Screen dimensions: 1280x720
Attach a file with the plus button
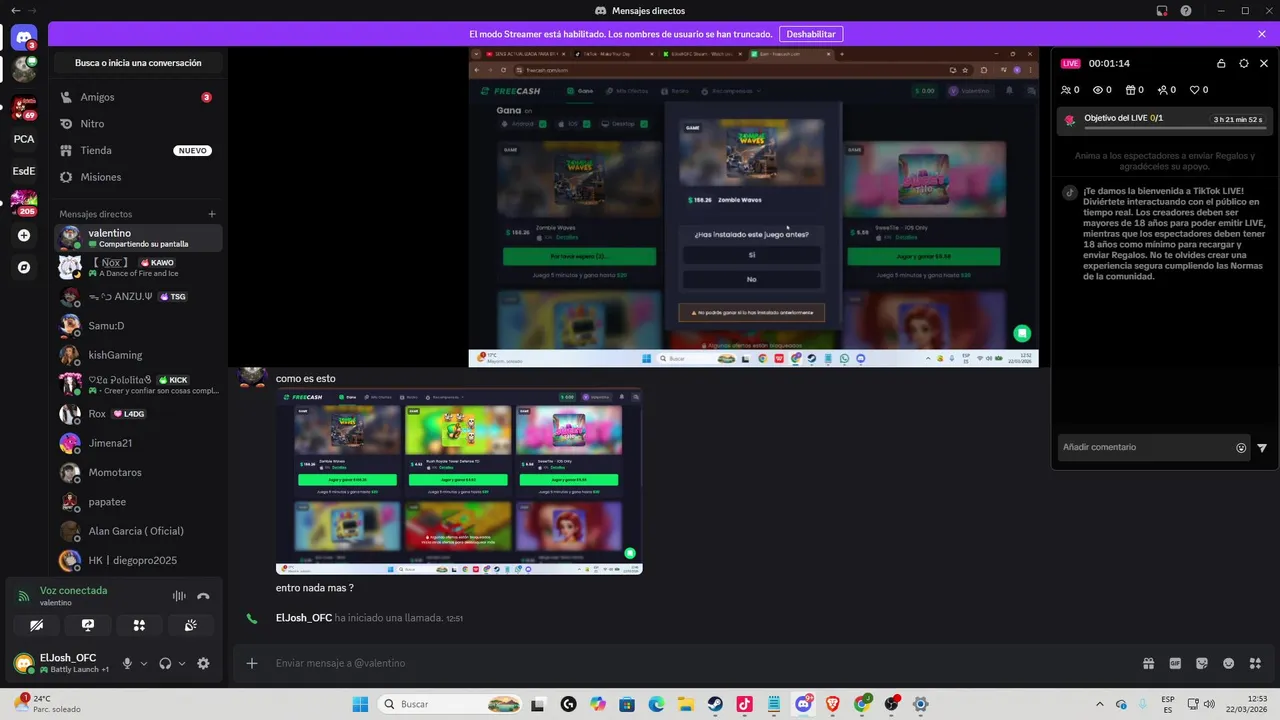252,663
